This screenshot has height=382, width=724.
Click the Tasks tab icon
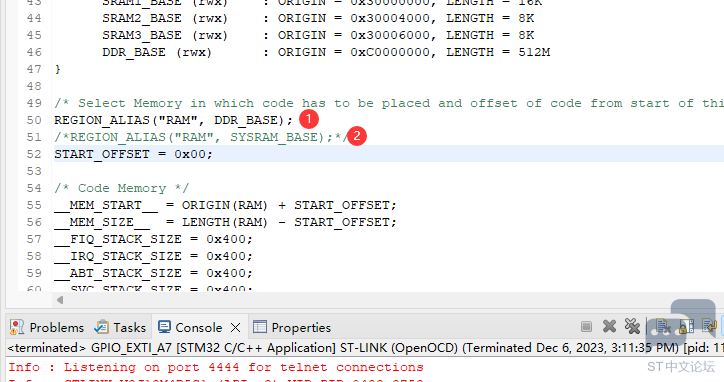click(x=101, y=327)
